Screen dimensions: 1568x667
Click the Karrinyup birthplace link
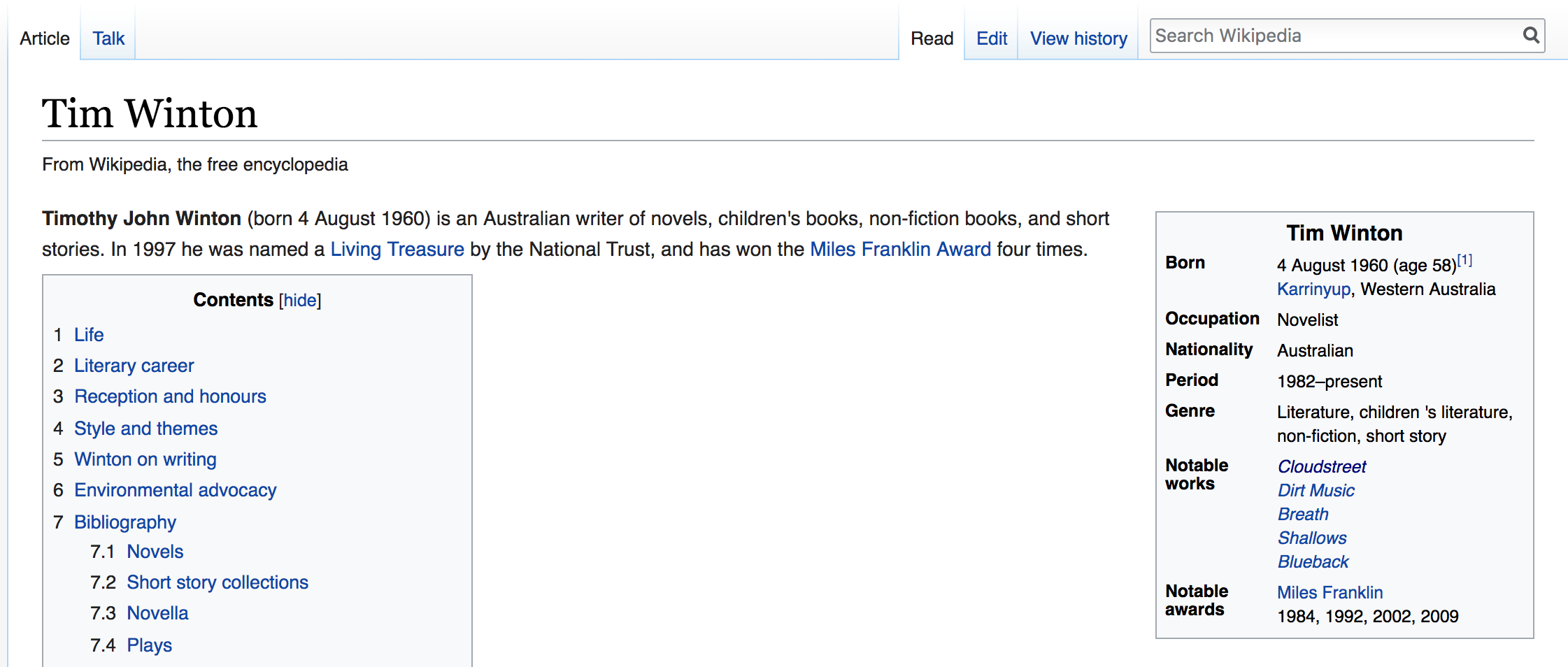tap(1313, 289)
